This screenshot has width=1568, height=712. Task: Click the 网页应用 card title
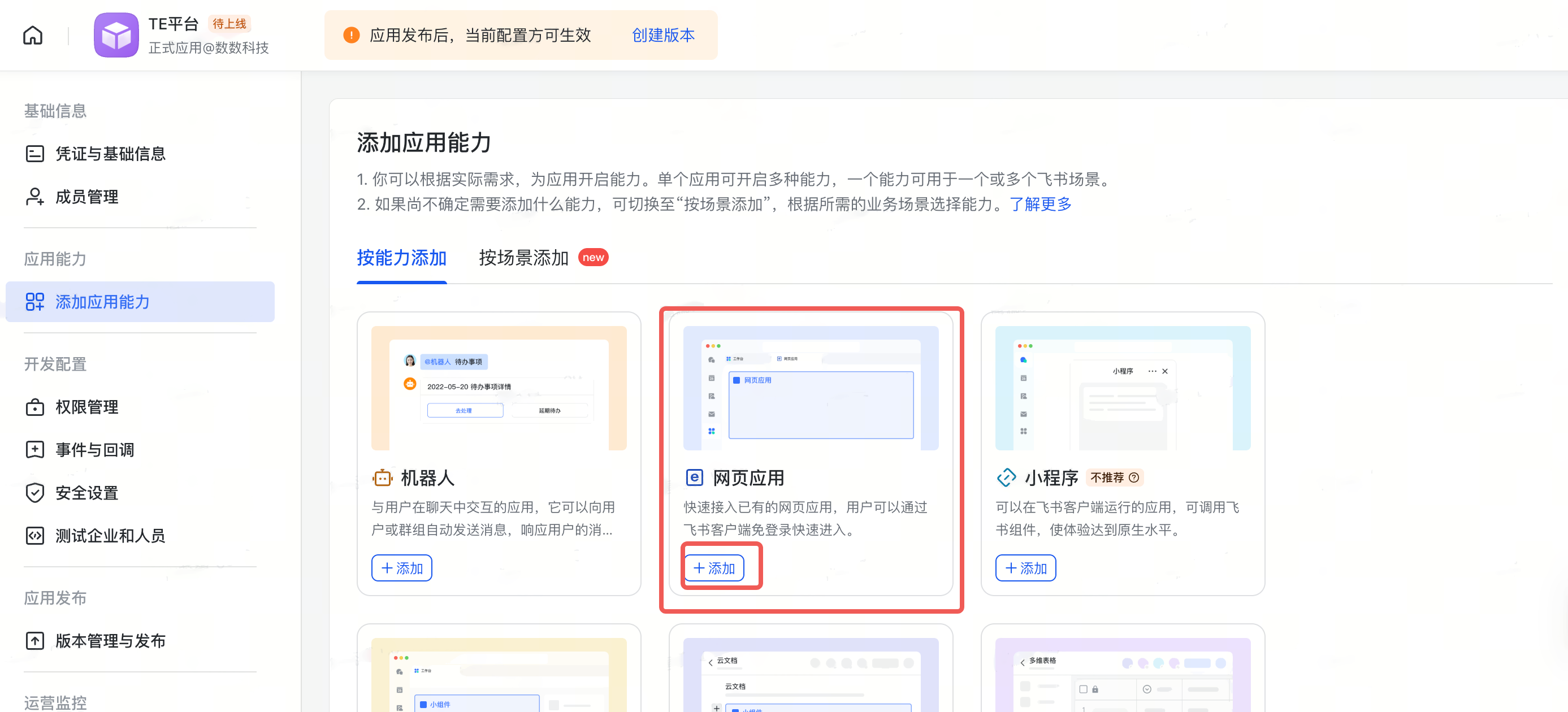point(749,477)
